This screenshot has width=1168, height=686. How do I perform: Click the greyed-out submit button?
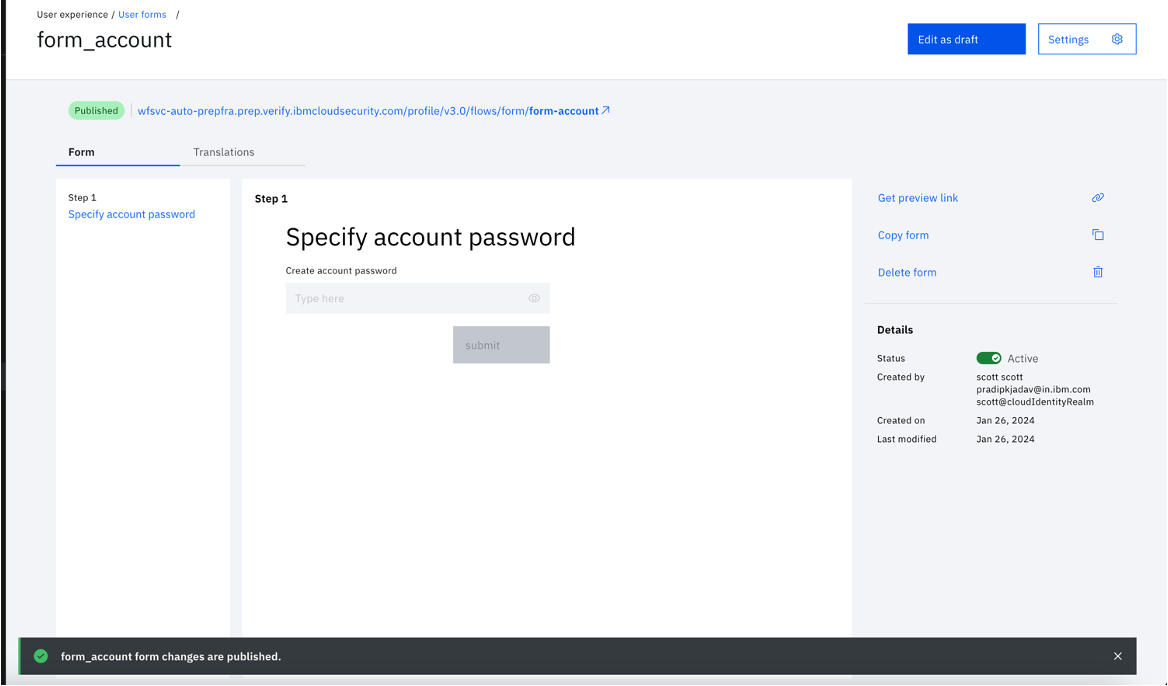pos(501,345)
